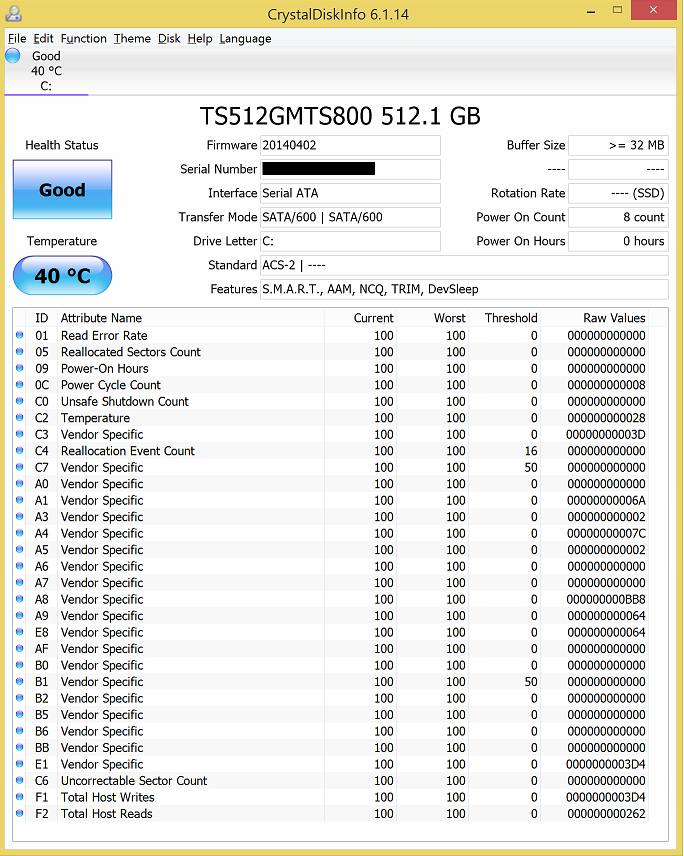Image resolution: width=684 pixels, height=856 pixels.
Task: Click status dot for C4 Reallocation Event Count
Action: coord(20,451)
